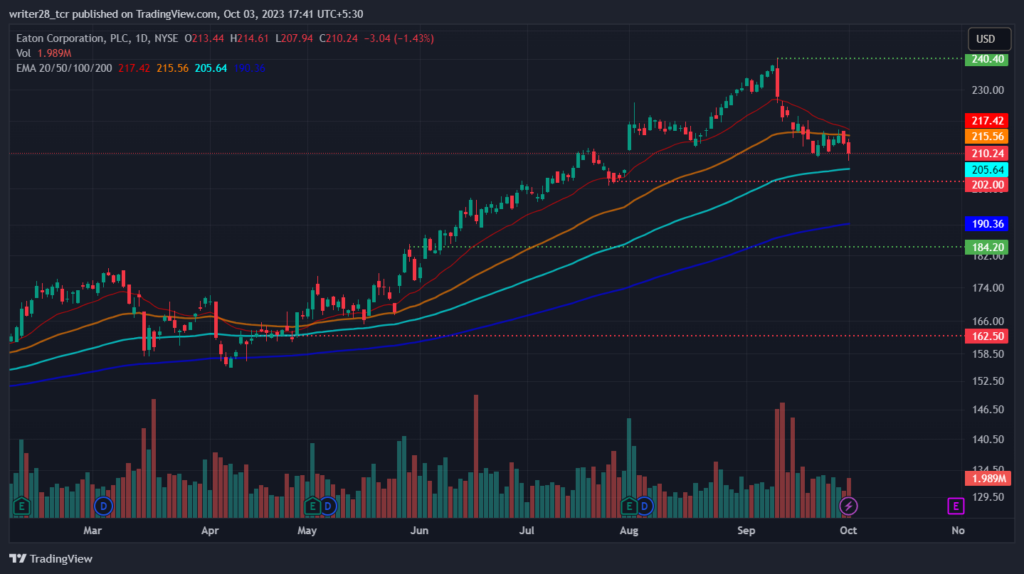The width and height of the screenshot is (1024, 574).
Task: Click the Jul label on time axis
Action: click(526, 530)
